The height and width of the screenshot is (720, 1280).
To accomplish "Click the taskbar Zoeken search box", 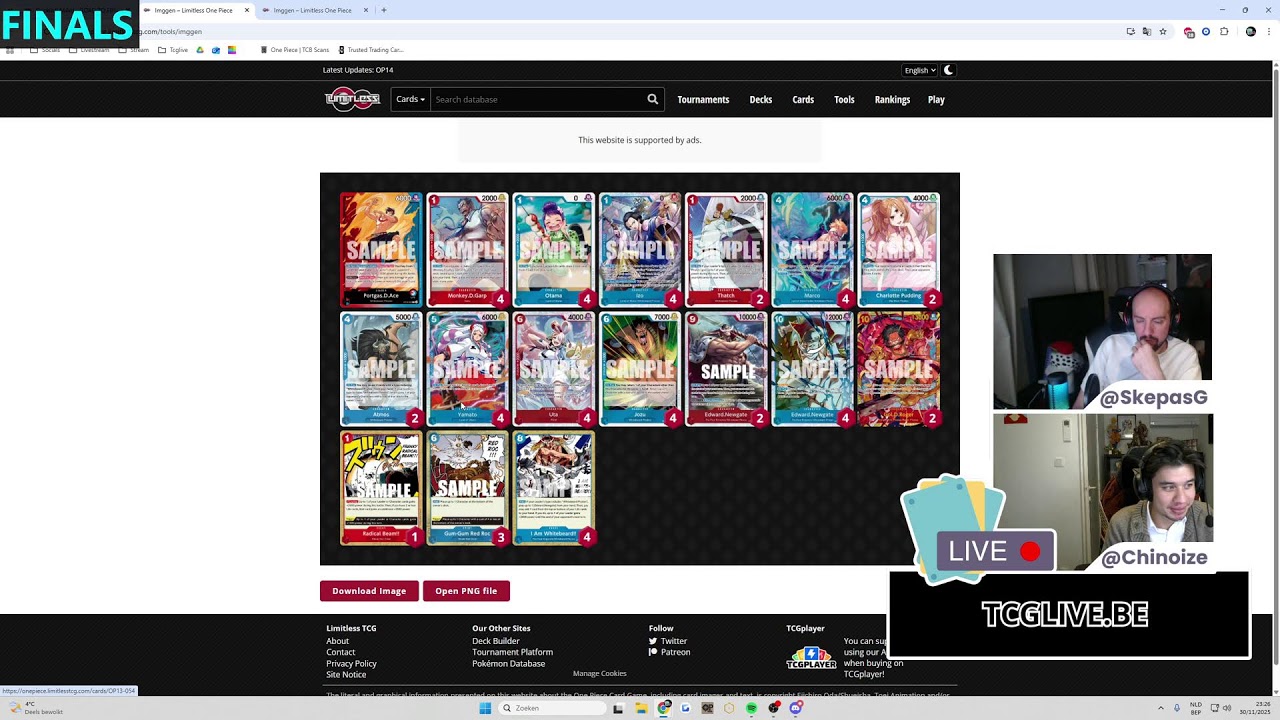I will pos(553,708).
